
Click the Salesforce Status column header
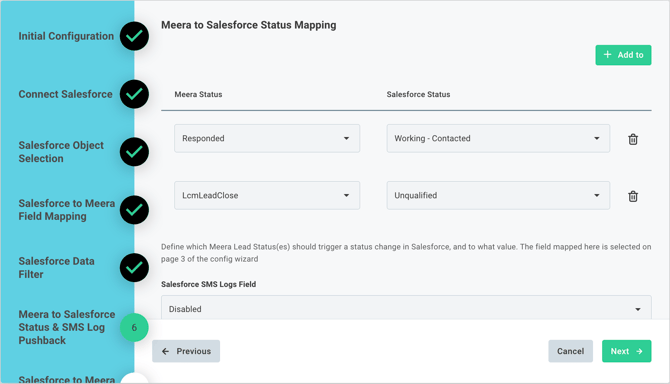(418, 94)
